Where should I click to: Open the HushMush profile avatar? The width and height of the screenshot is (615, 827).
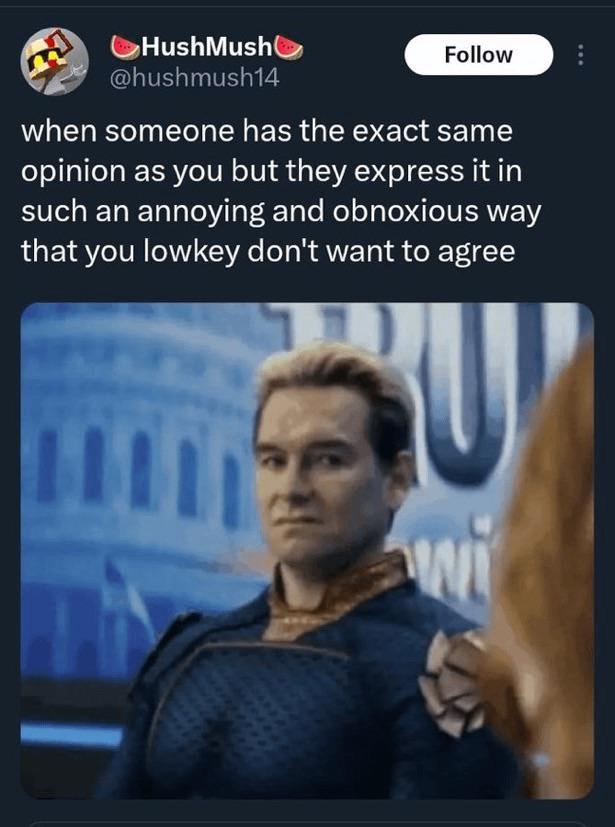(x=54, y=61)
